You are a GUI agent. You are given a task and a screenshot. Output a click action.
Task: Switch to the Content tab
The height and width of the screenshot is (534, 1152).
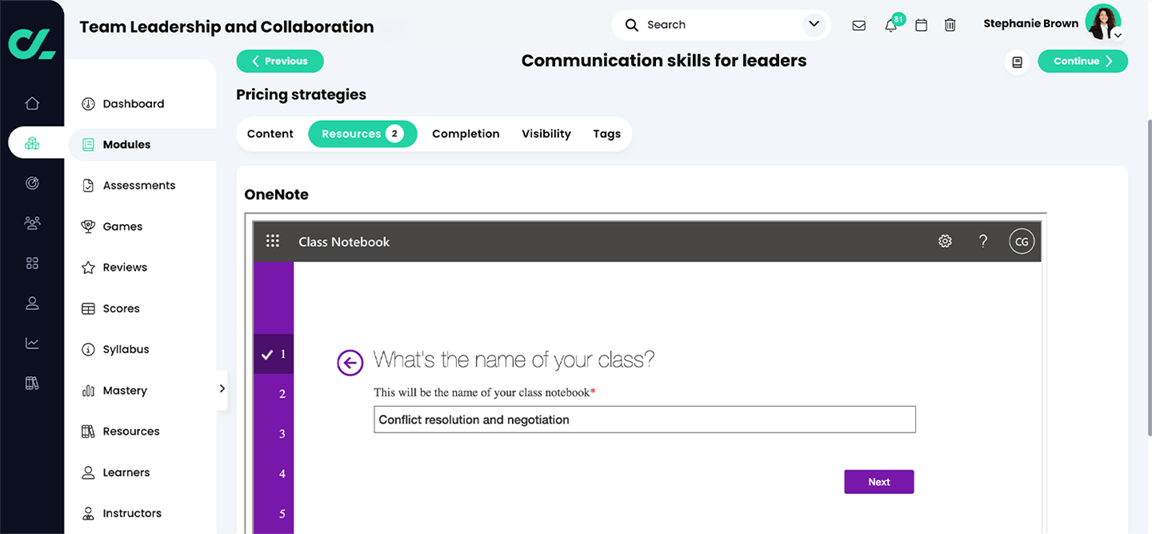coord(270,134)
